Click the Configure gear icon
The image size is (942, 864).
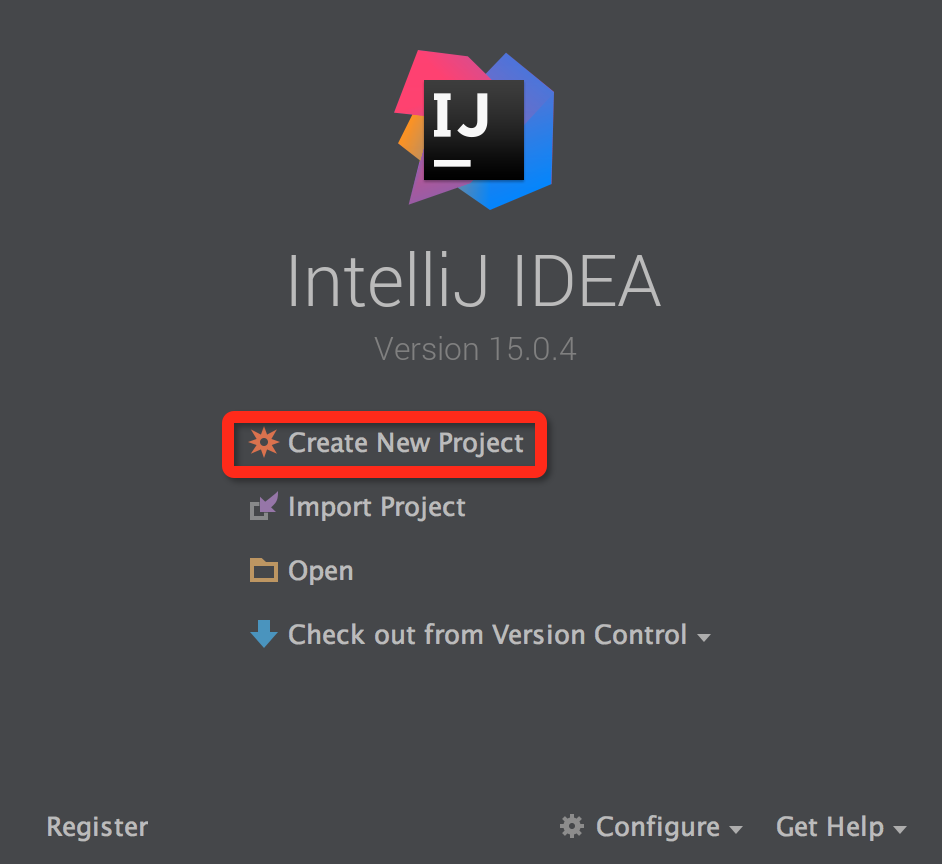pos(571,827)
